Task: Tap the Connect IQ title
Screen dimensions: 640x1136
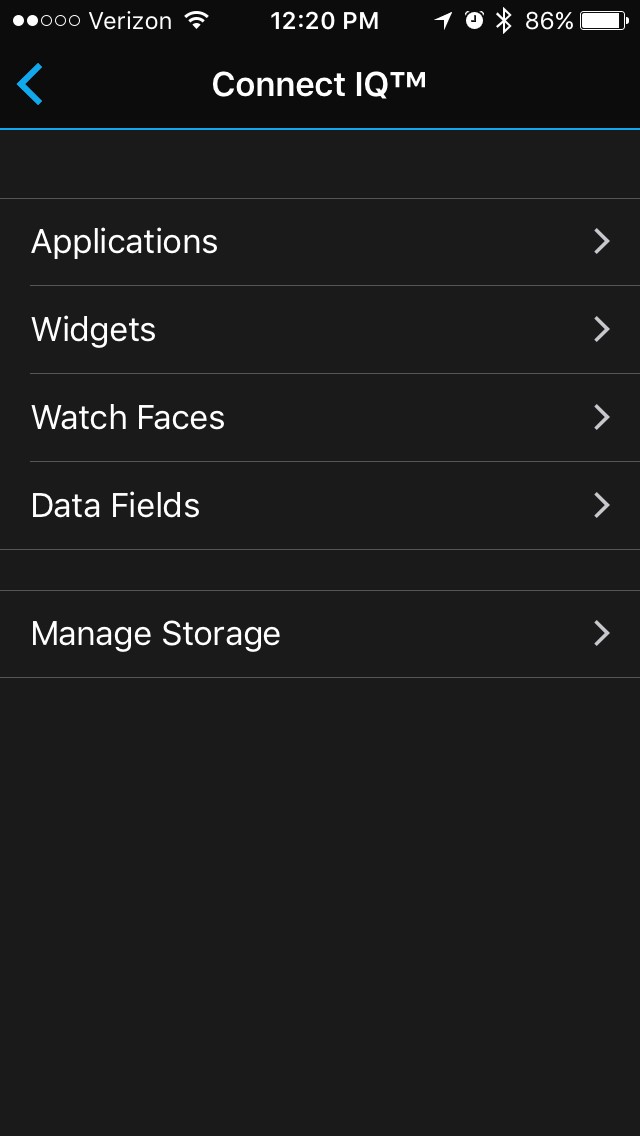Action: pos(319,84)
